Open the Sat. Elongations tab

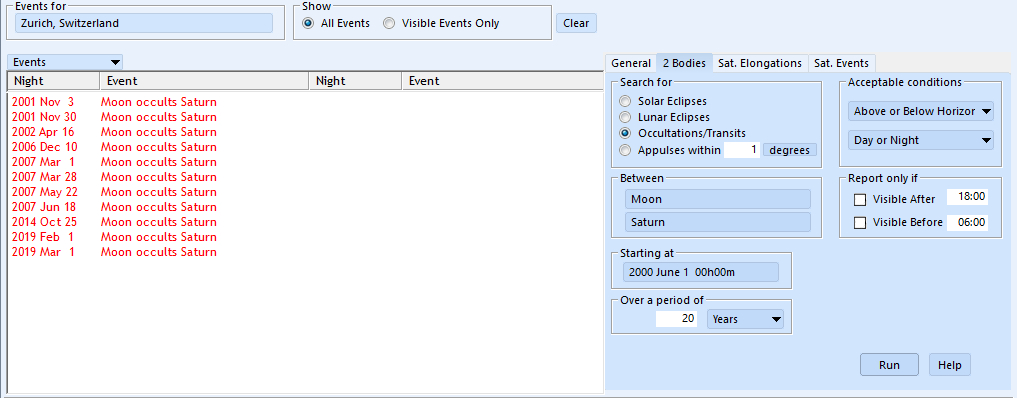(760, 63)
